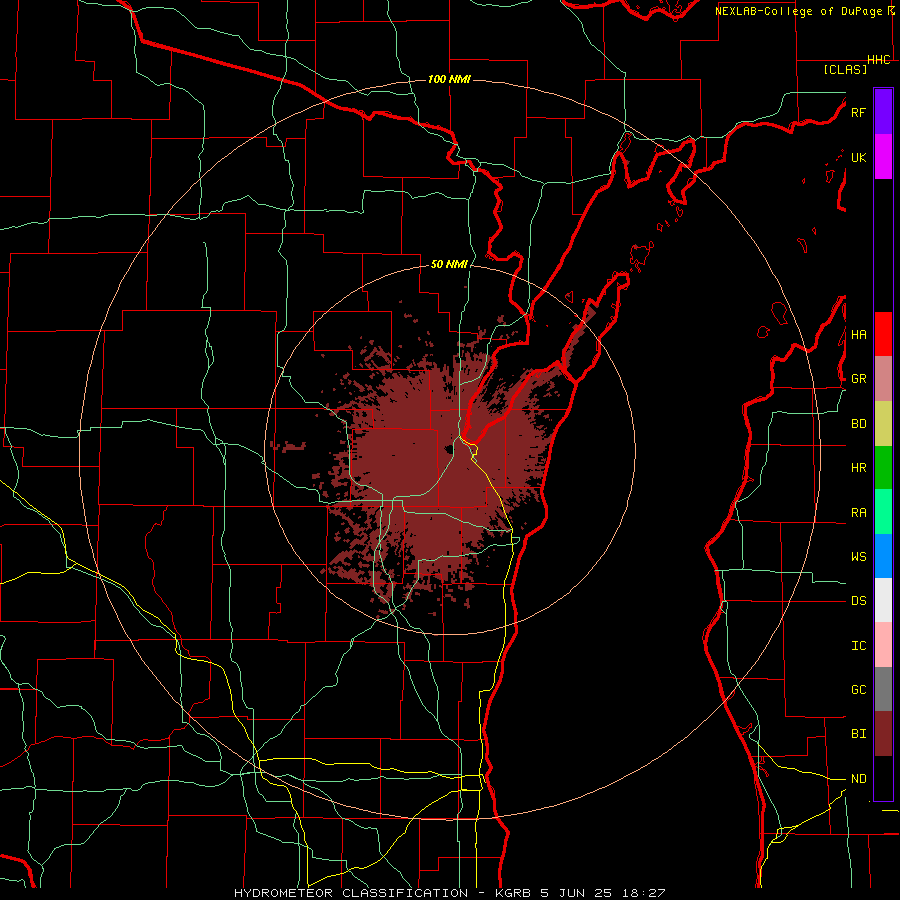Click the HYDROMETEOR CLASSIFICATION caption

tap(351, 893)
